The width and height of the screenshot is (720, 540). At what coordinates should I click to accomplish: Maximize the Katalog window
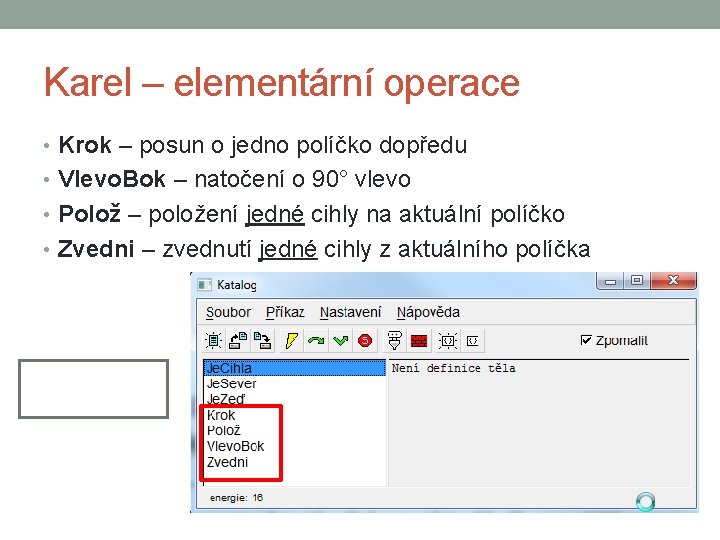pos(636,281)
